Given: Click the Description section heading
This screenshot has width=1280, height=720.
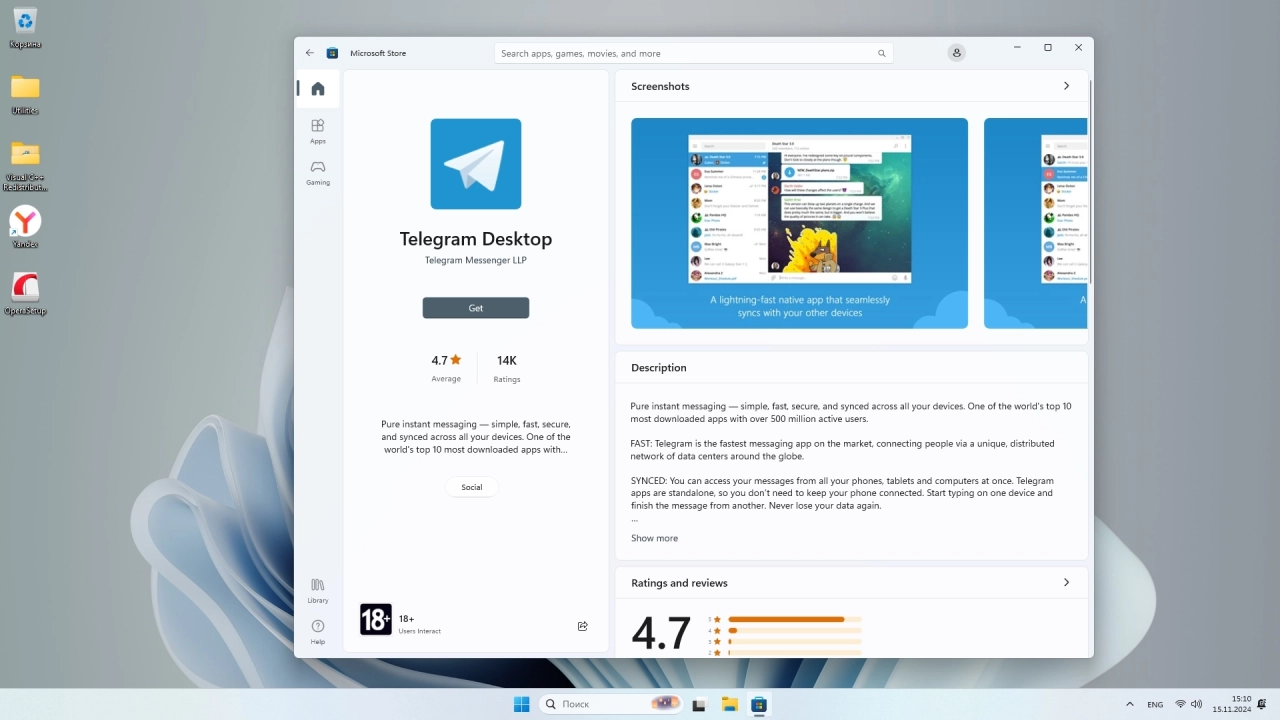Looking at the screenshot, I should click(659, 367).
